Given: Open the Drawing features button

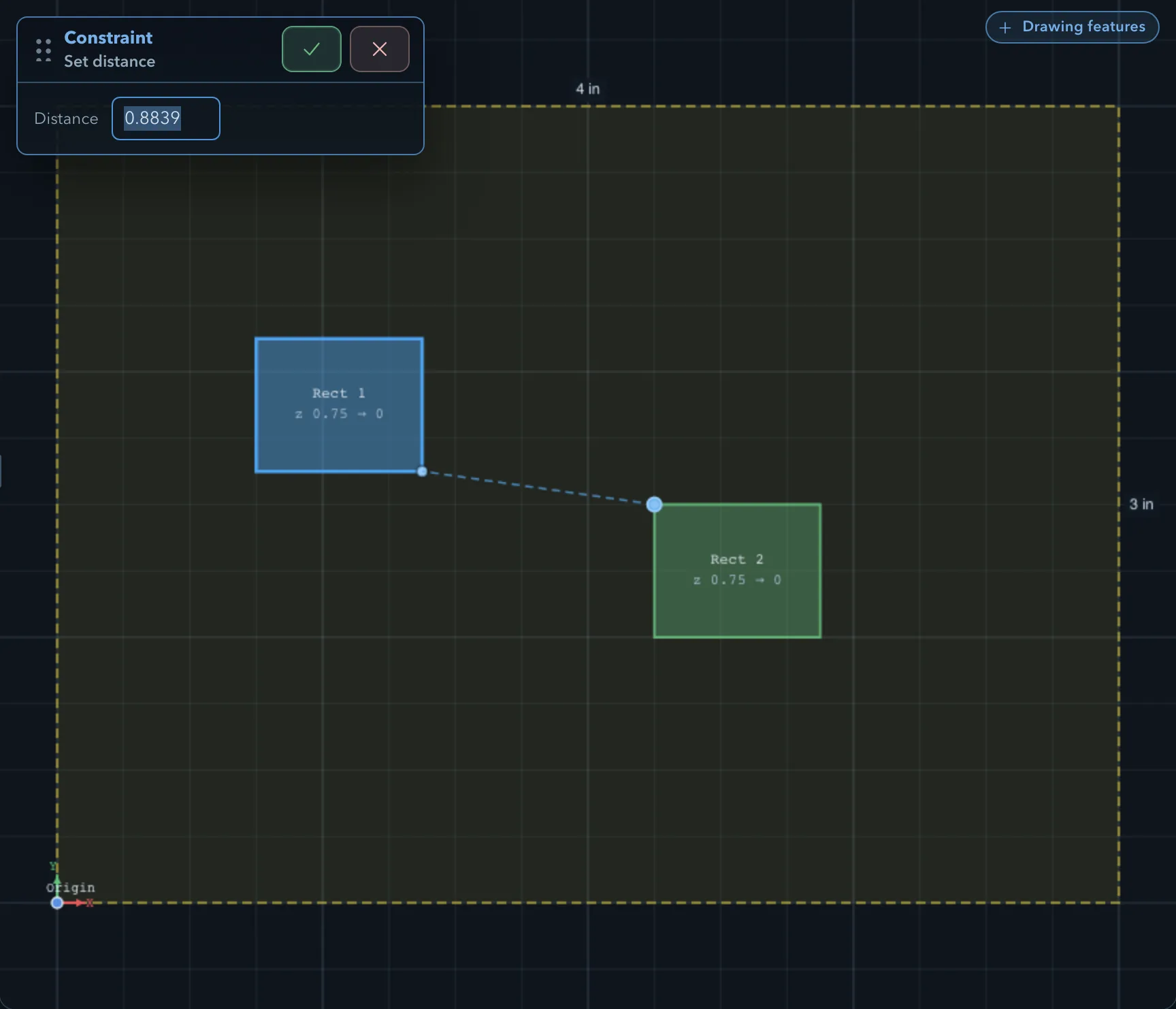Looking at the screenshot, I should coord(1072,27).
